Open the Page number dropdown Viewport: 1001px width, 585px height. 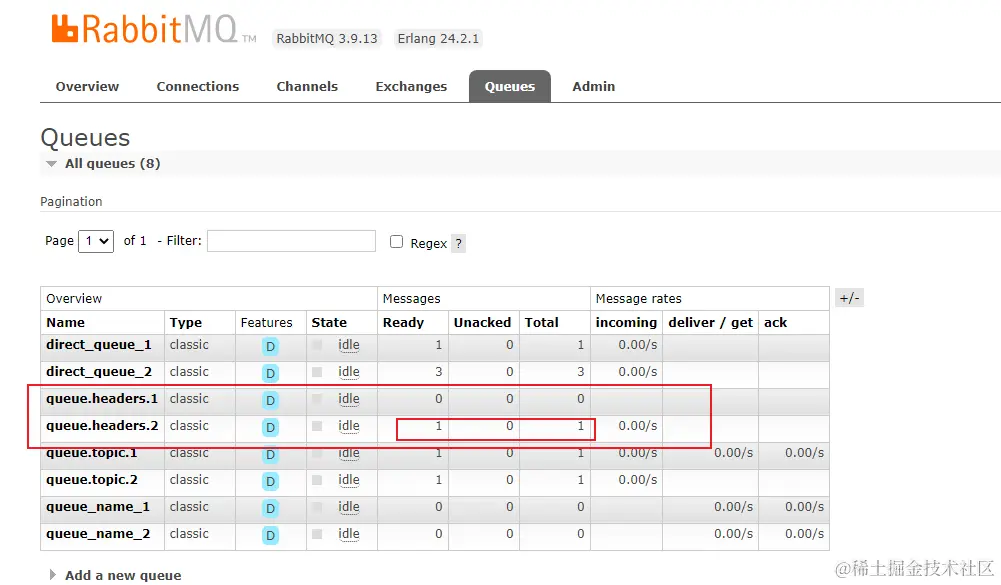tap(96, 241)
